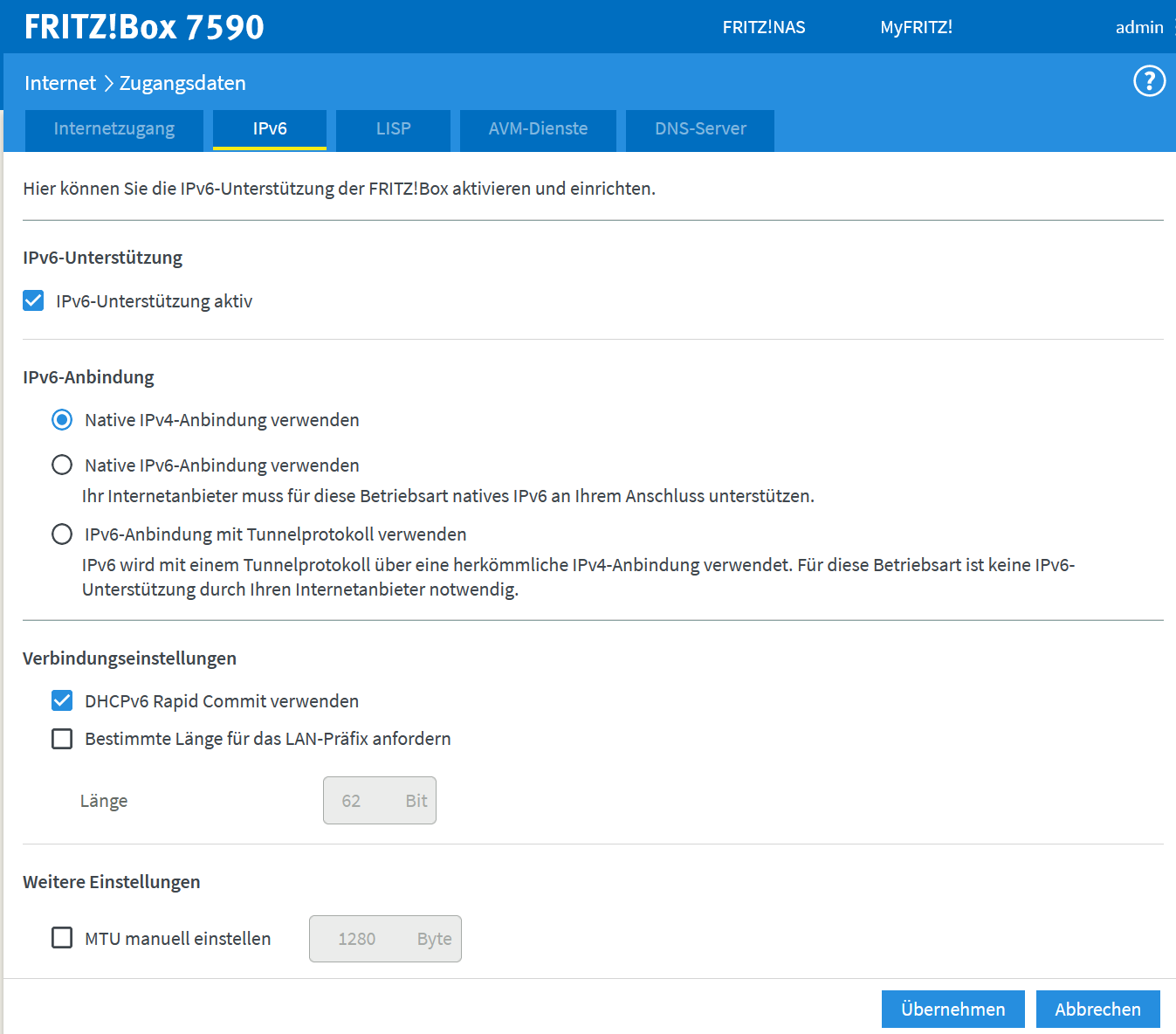Click the MTU Byte input field
This screenshot has width=1176, height=1034.
point(385,939)
